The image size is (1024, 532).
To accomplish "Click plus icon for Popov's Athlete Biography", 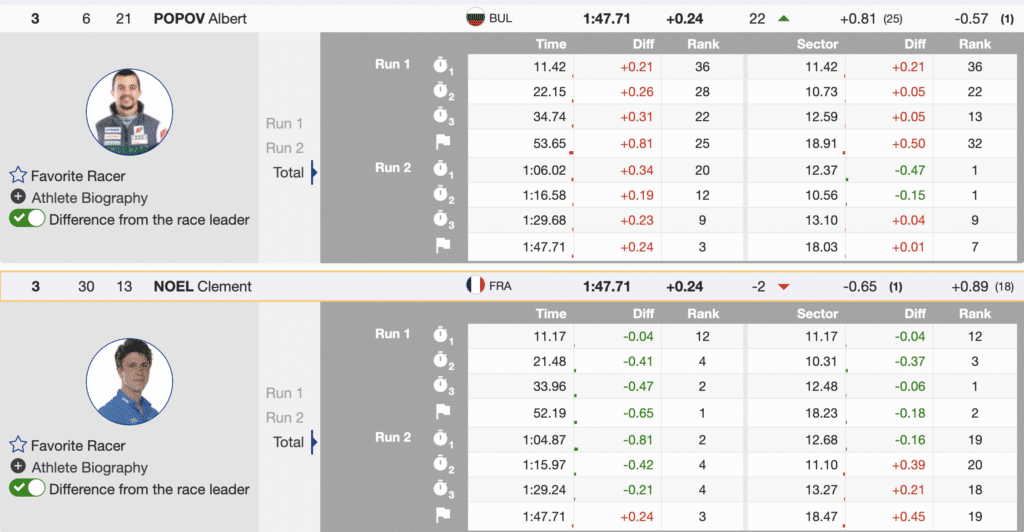I will 18,197.
